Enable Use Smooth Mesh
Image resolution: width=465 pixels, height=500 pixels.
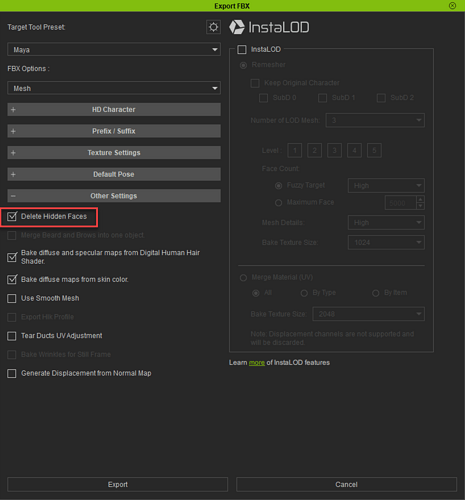[x=12, y=298]
